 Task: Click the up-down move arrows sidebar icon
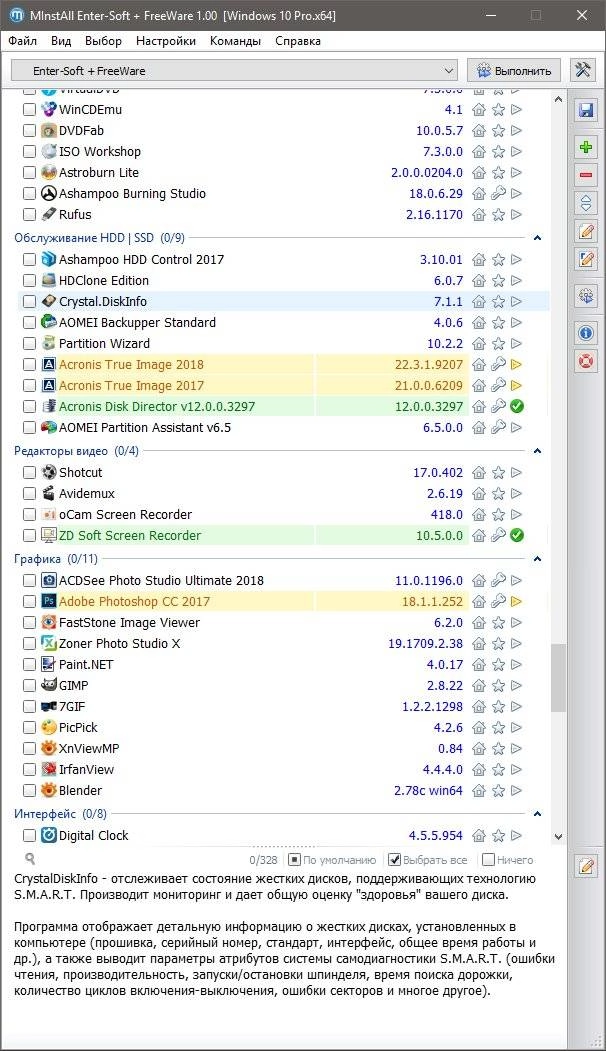586,203
